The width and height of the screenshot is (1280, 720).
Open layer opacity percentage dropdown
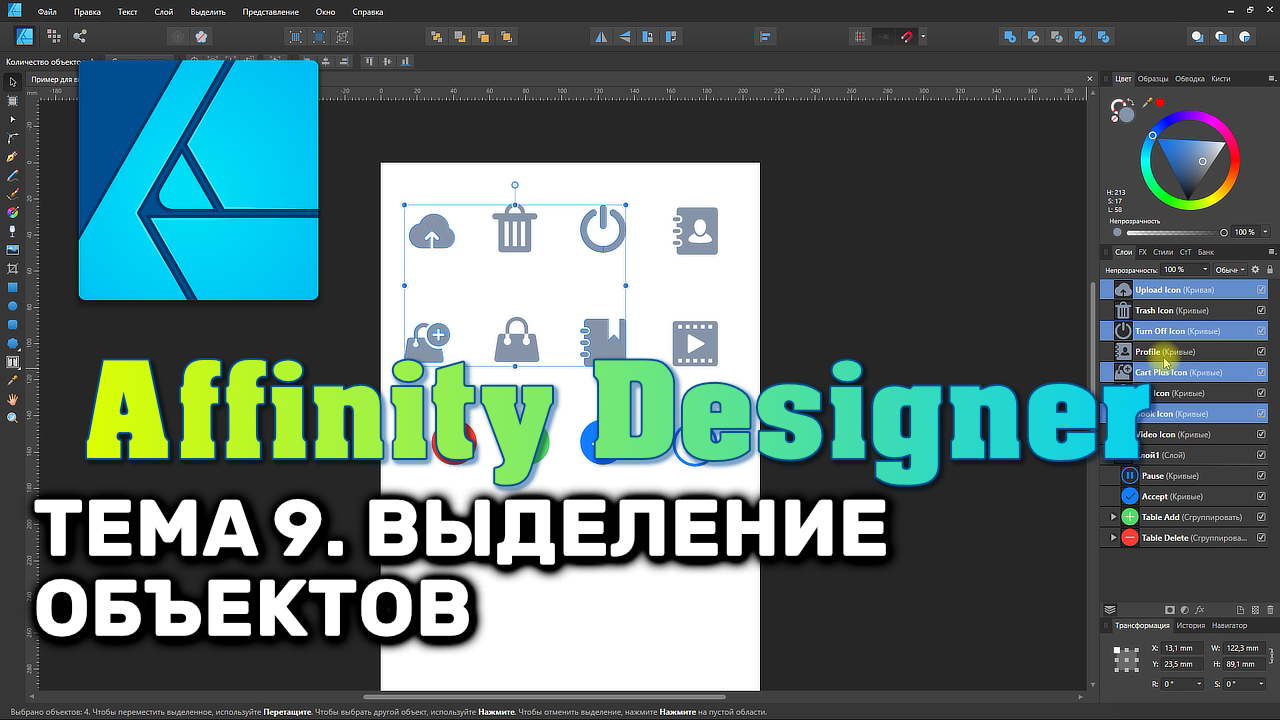click(1204, 270)
